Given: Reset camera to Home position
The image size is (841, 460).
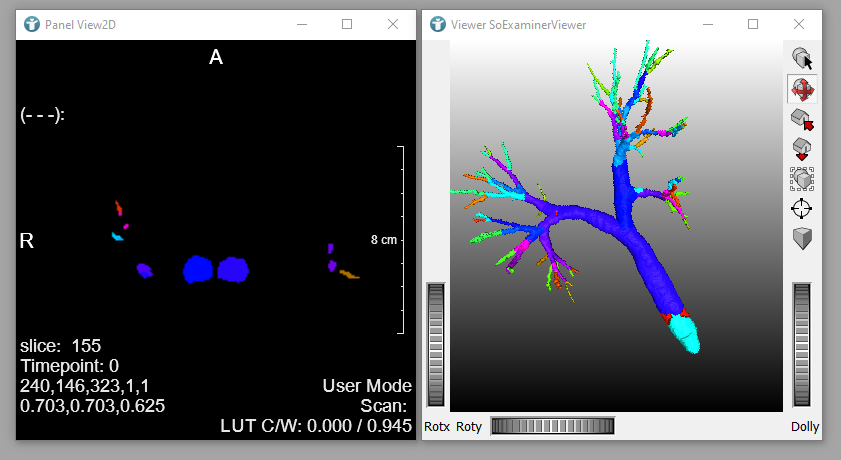Looking at the screenshot, I should coord(802,119).
